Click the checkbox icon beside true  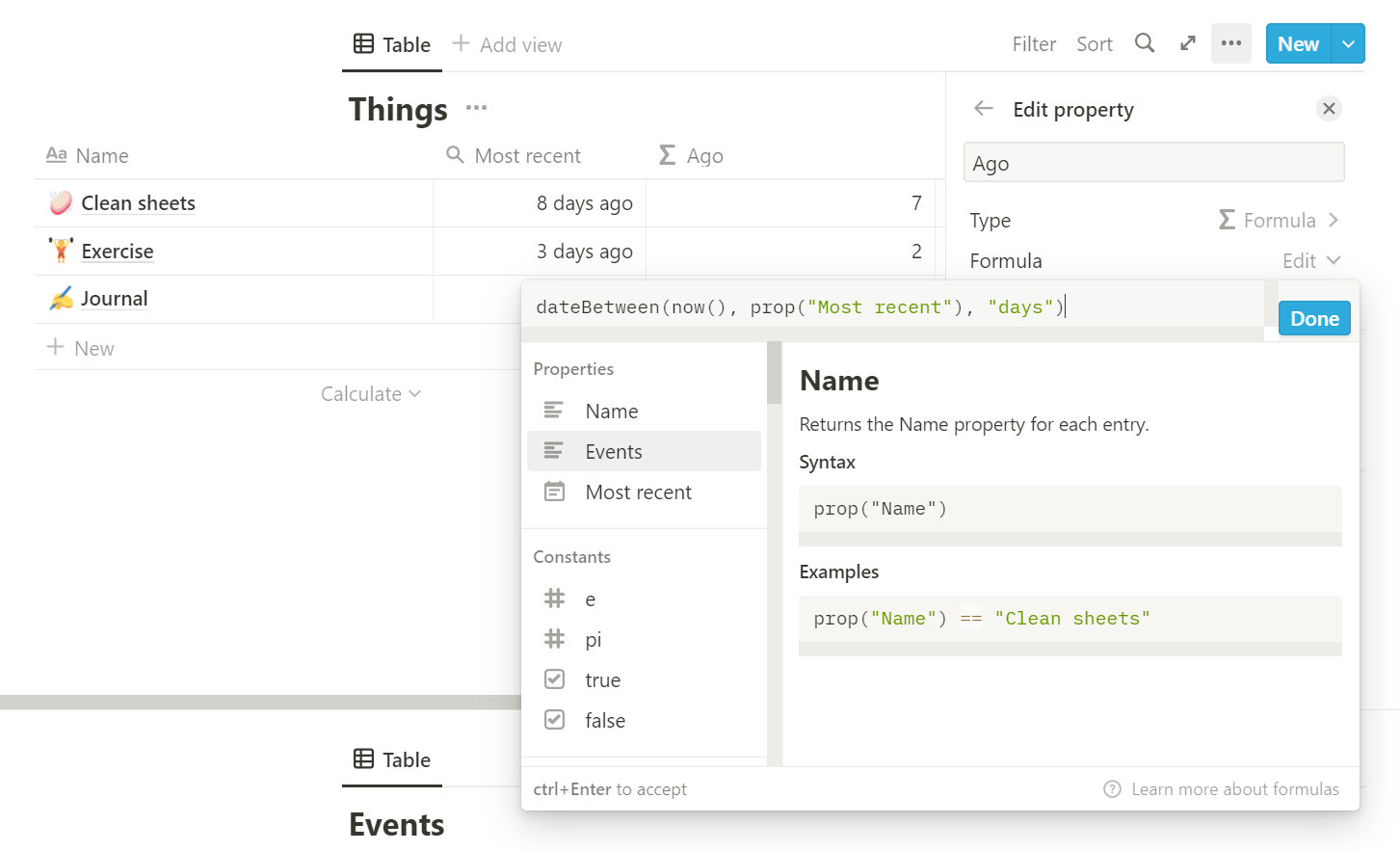click(554, 679)
